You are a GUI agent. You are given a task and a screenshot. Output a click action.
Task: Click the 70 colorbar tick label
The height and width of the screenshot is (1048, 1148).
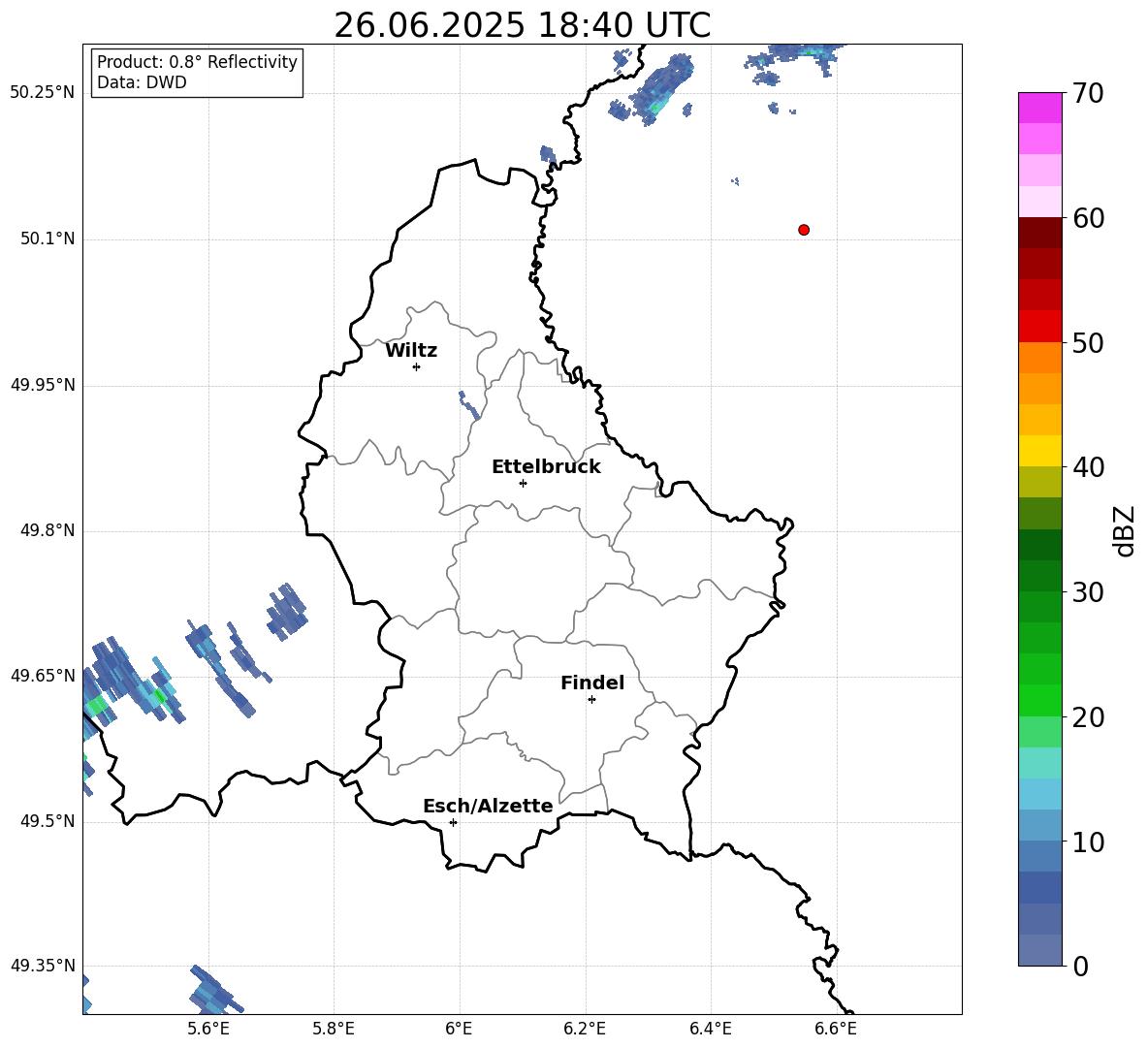(1088, 94)
